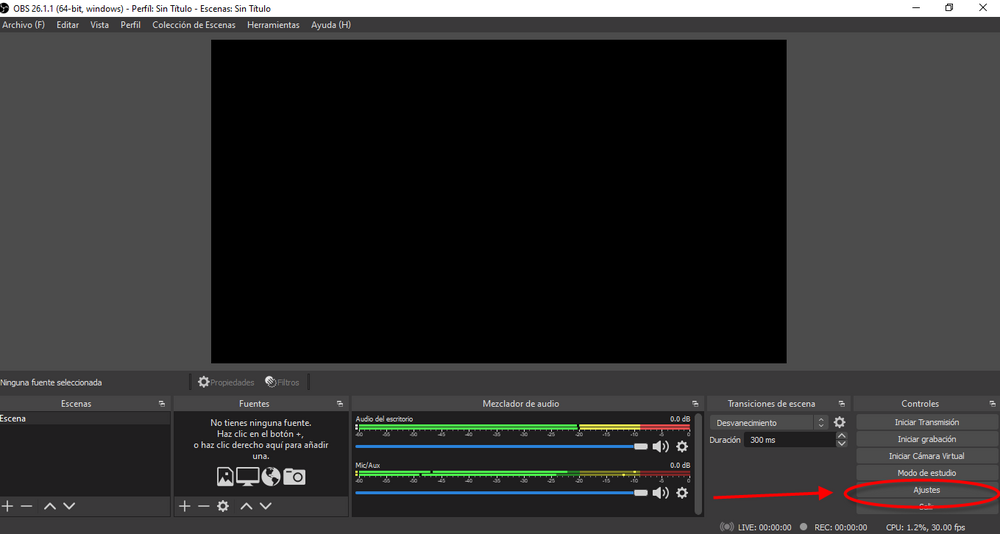Open the Colección de Escenas menu

pos(193,25)
